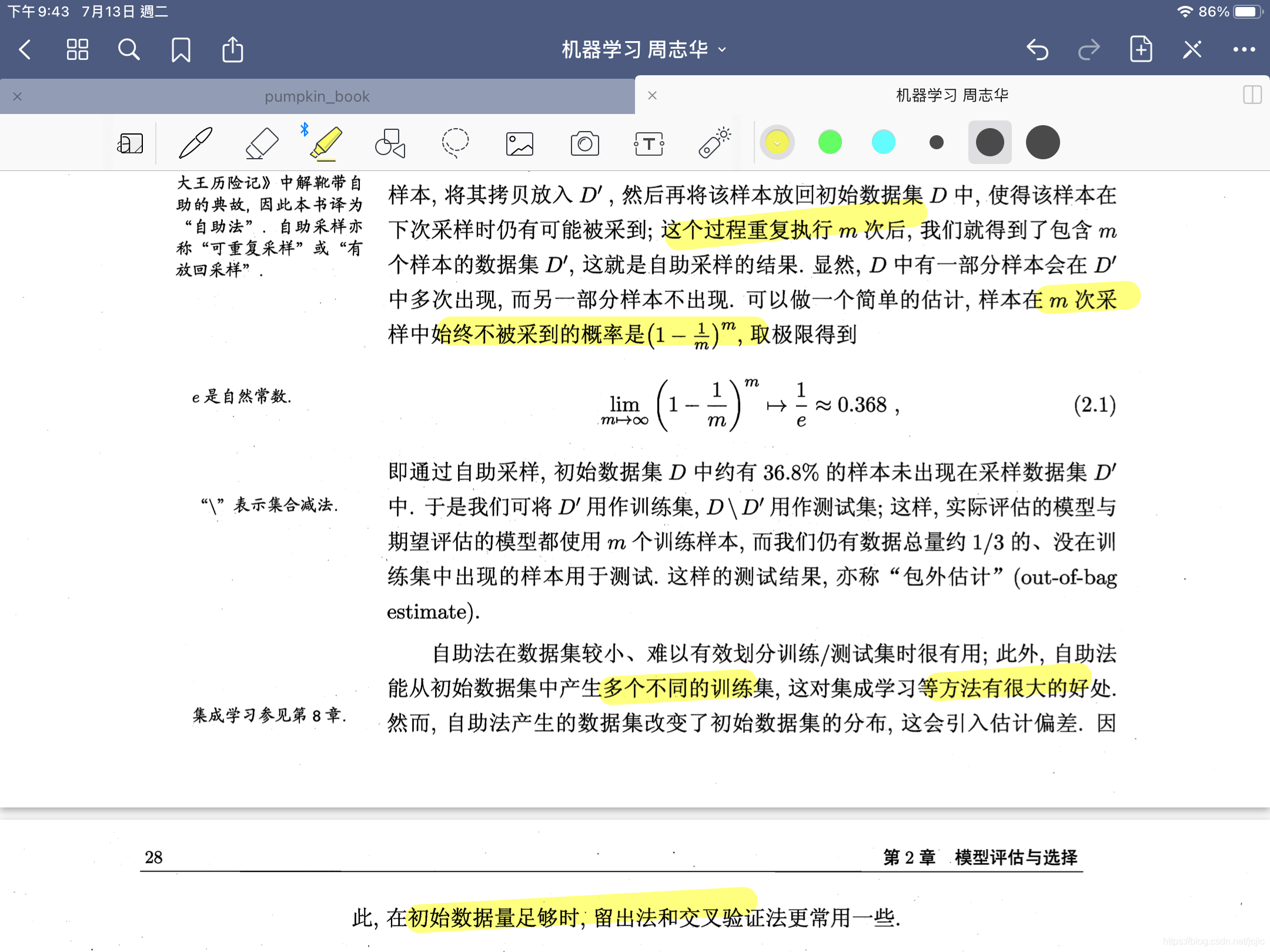Viewport: 1270px width, 952px height.
Task: Go back with the left chevron icon
Action: point(25,50)
